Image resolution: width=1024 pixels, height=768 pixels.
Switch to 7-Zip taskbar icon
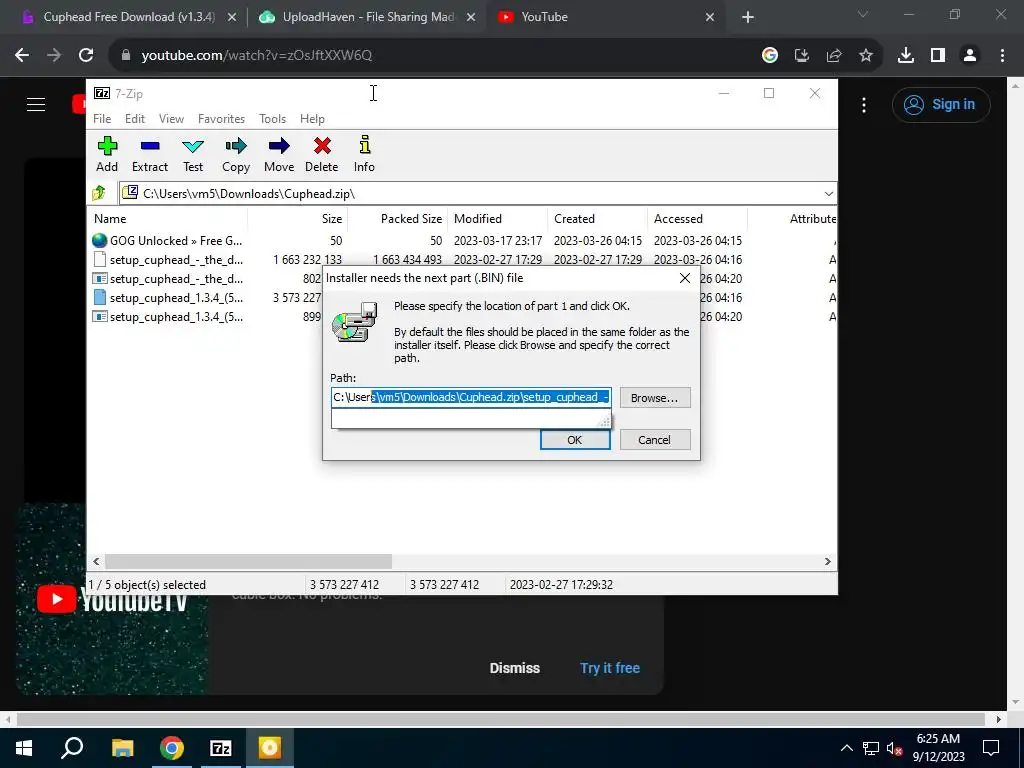pyautogui.click(x=221, y=748)
